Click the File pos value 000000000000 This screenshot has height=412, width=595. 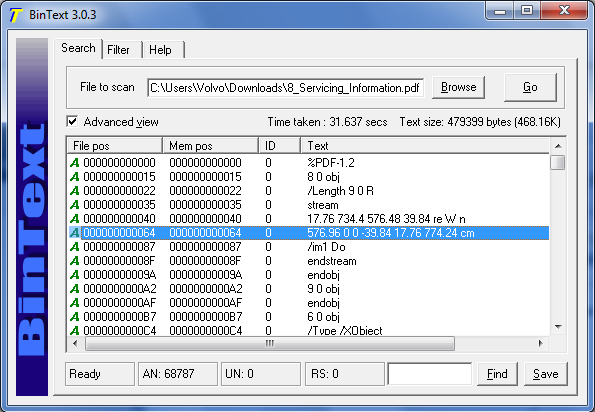119,163
